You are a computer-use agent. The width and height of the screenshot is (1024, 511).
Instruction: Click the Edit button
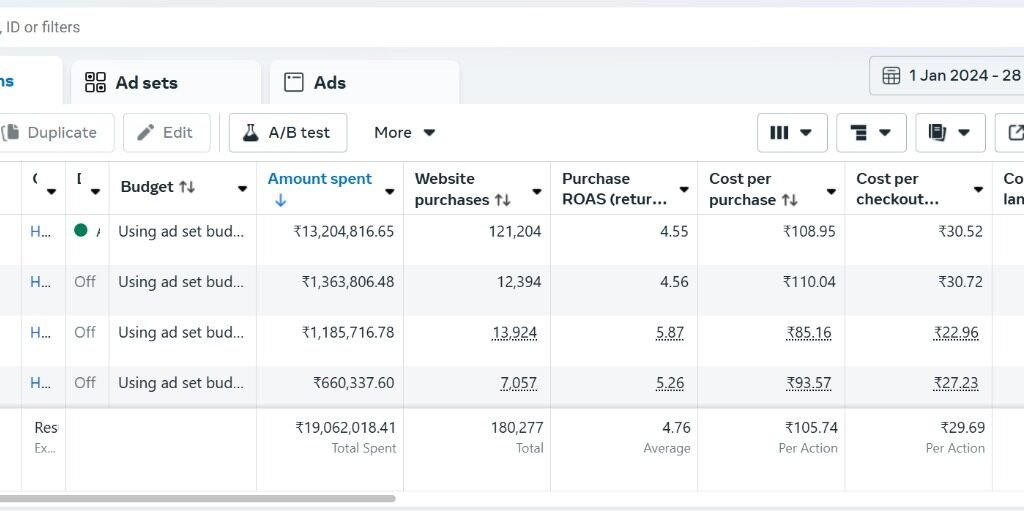(166, 133)
